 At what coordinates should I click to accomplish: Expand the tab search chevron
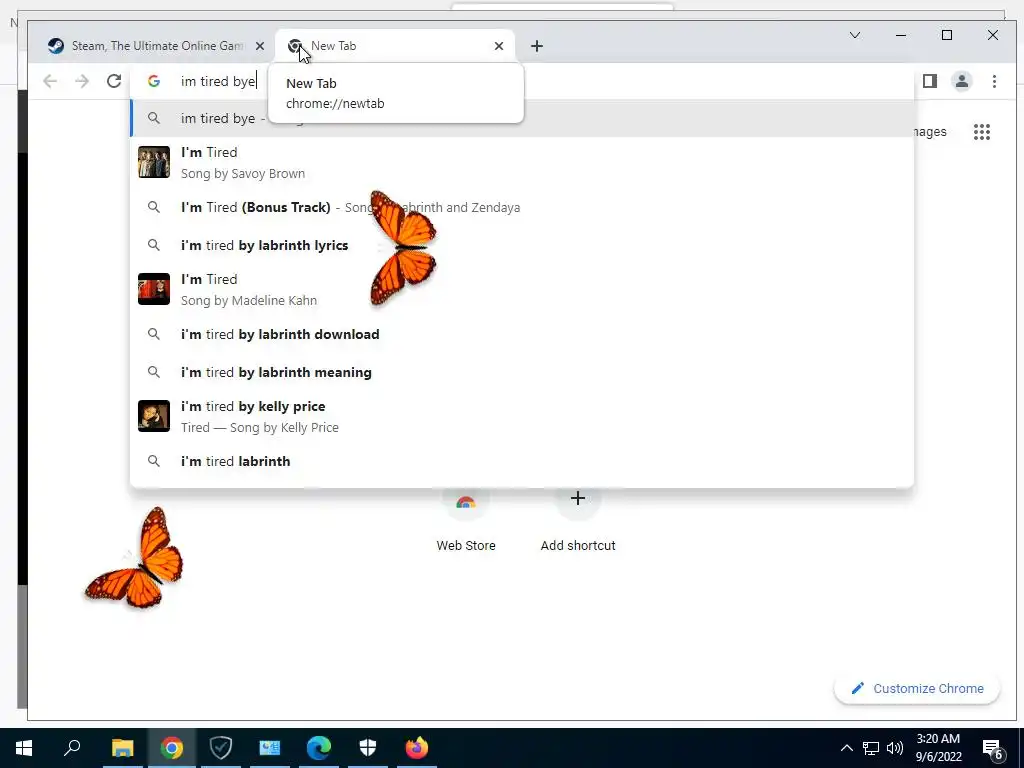(x=854, y=35)
